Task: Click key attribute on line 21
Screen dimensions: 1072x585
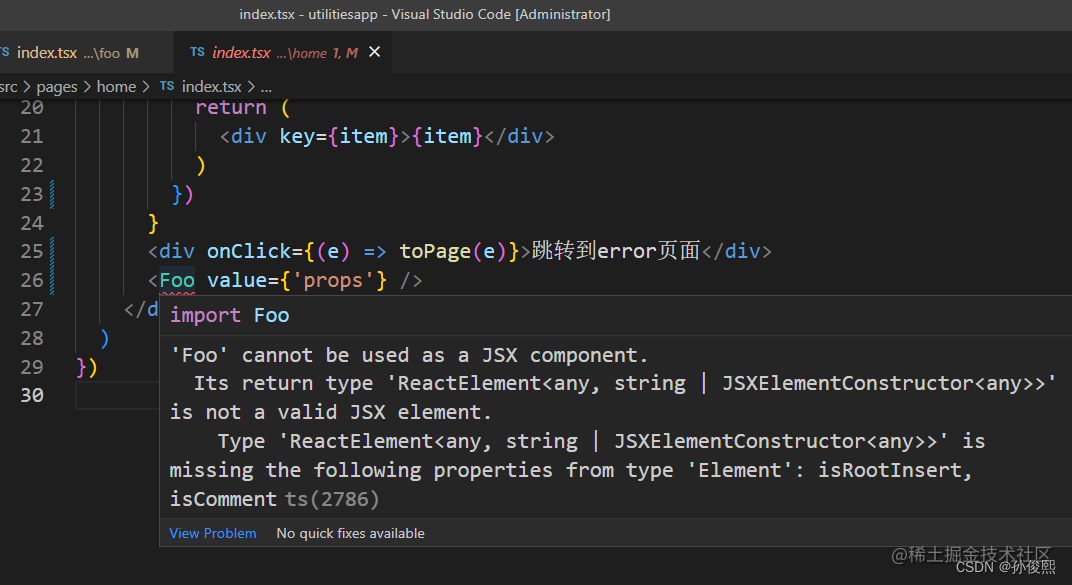Action: (297, 137)
